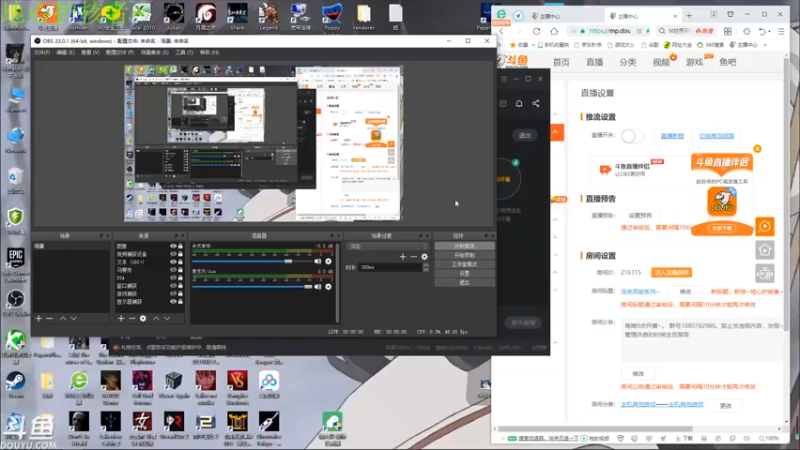Click the 时长 duration spinner arrows
Screen dimensions: 800x450
426,267
